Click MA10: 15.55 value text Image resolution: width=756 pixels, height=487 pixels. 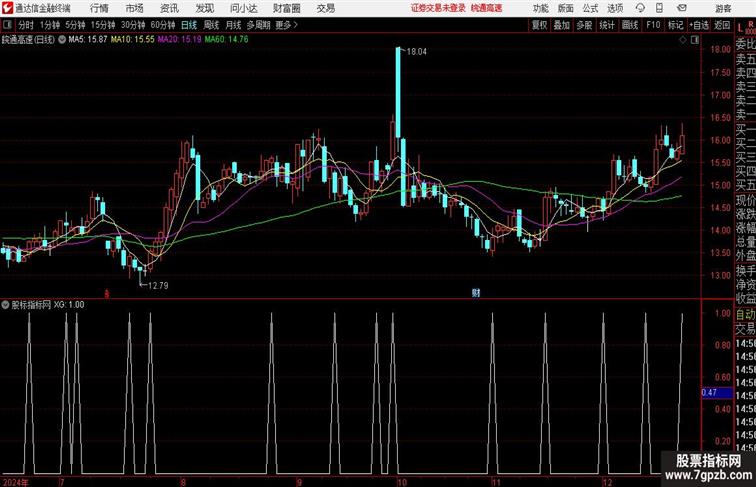(133, 40)
